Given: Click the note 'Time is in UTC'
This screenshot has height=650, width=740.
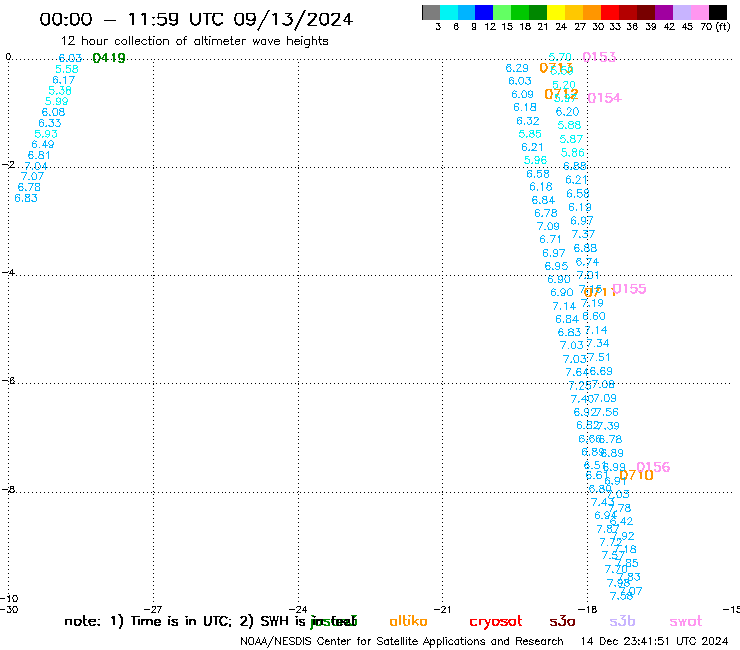Looking at the screenshot, I should click(x=181, y=621).
